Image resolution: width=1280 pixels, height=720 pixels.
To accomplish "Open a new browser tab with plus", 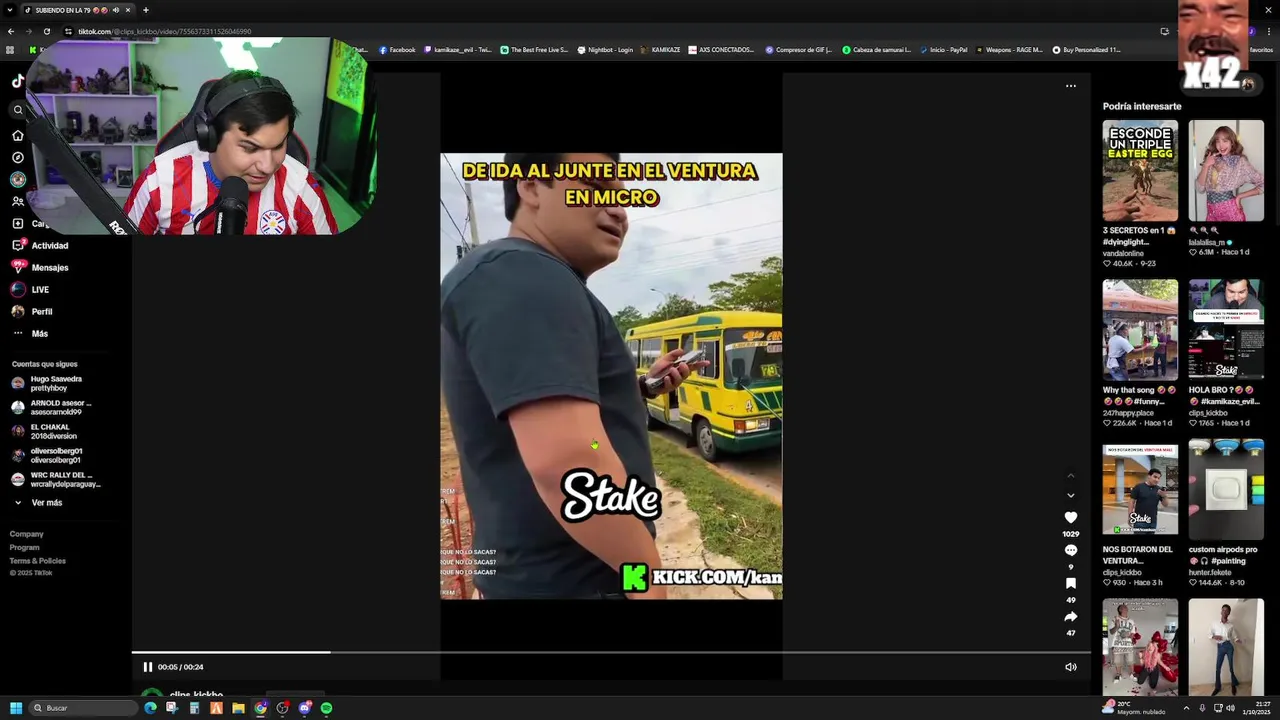I will [146, 10].
